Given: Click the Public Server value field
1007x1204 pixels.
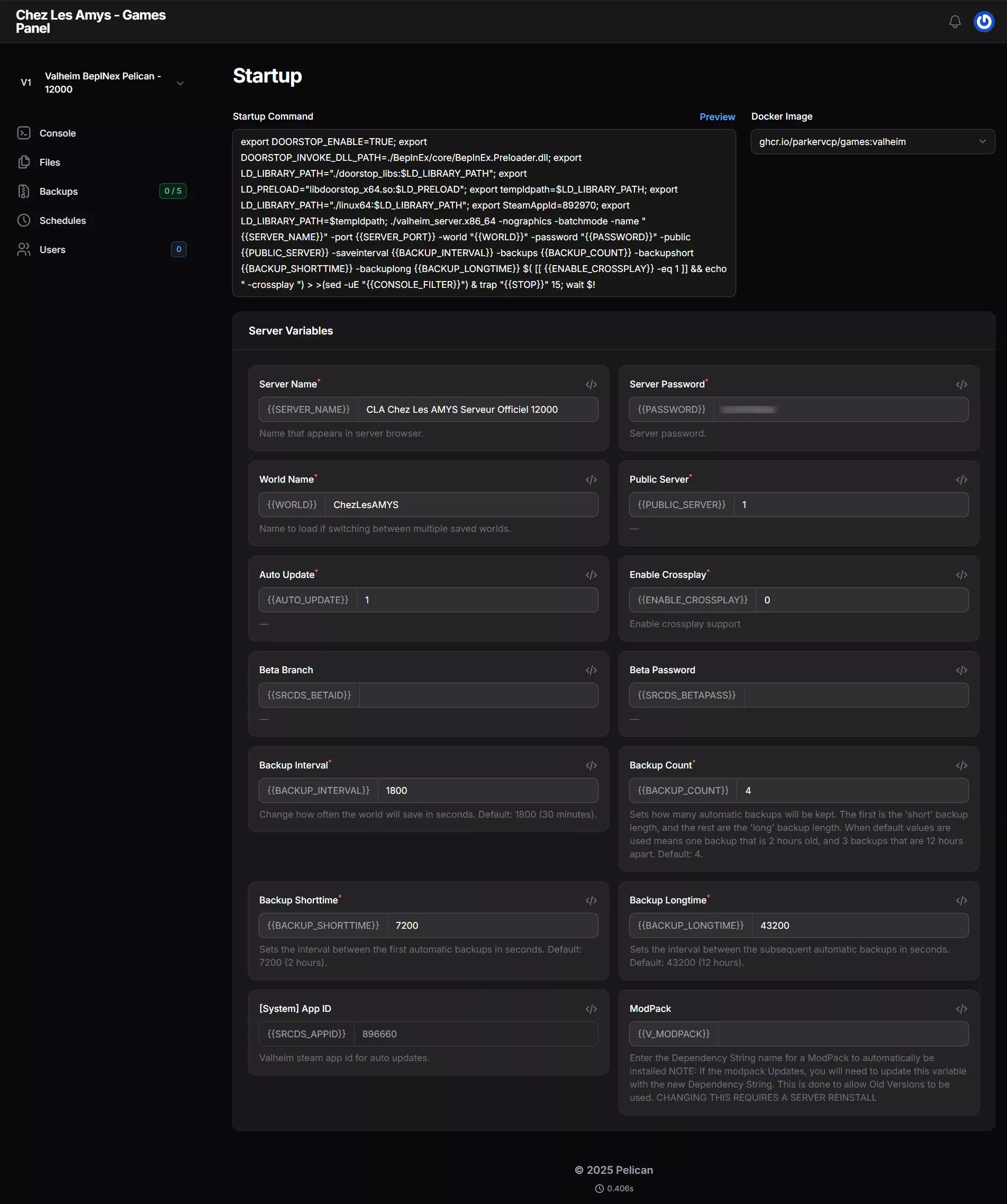Looking at the screenshot, I should [x=851, y=504].
